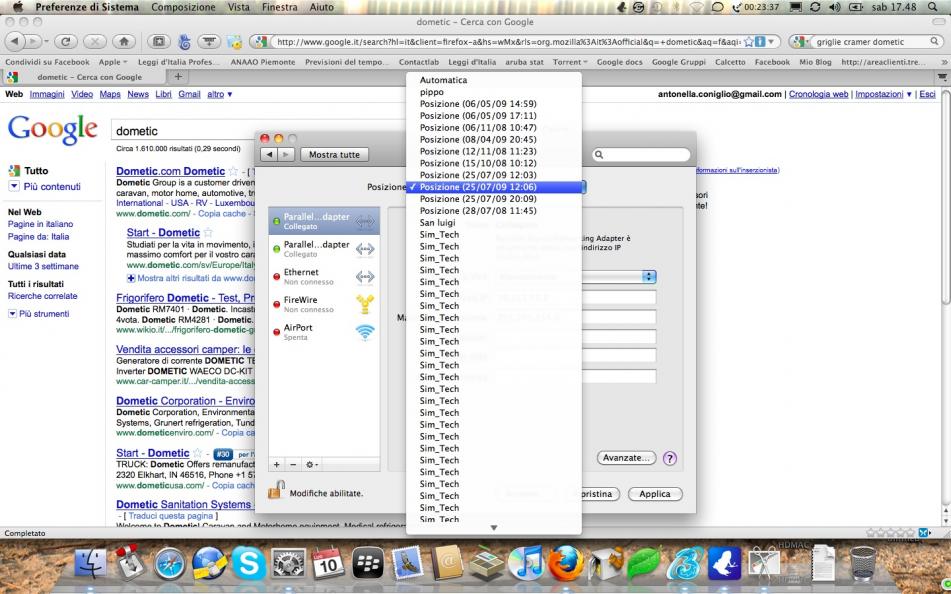
Task: Select FireWire network service
Action: [x=324, y=304]
